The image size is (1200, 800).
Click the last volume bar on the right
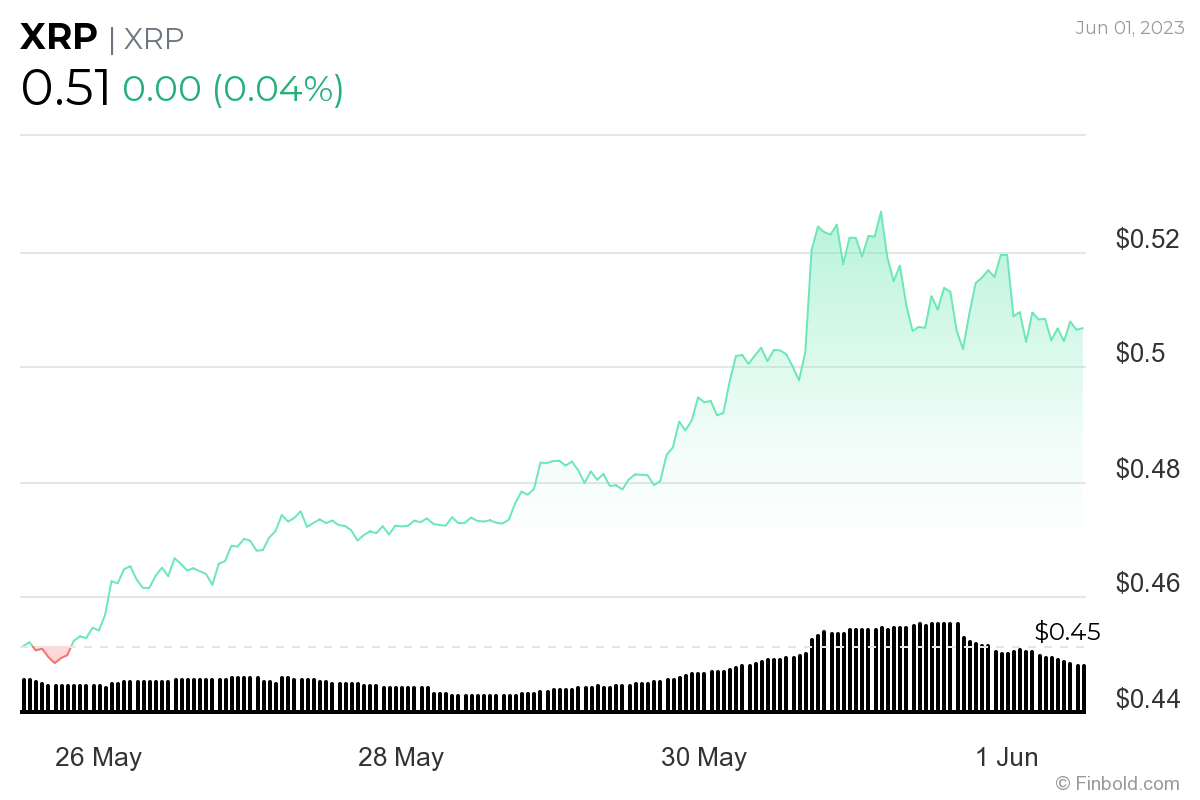pyautogui.click(x=1082, y=688)
